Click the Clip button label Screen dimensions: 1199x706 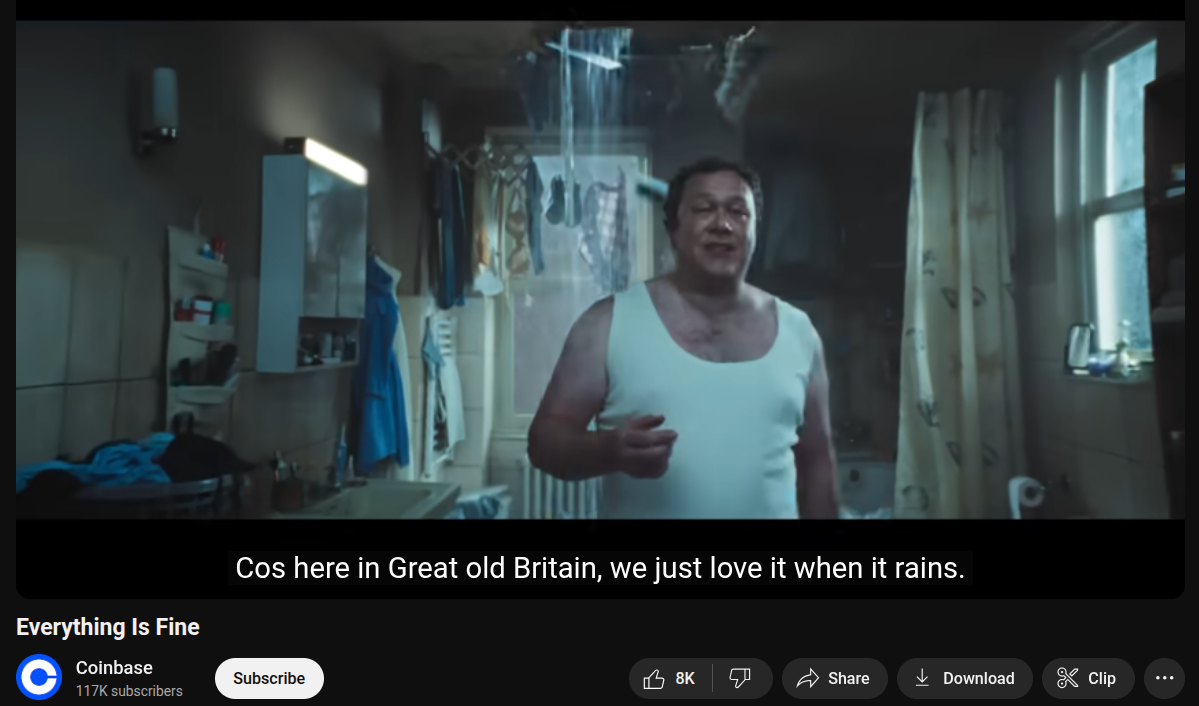pyautogui.click(x=1102, y=678)
